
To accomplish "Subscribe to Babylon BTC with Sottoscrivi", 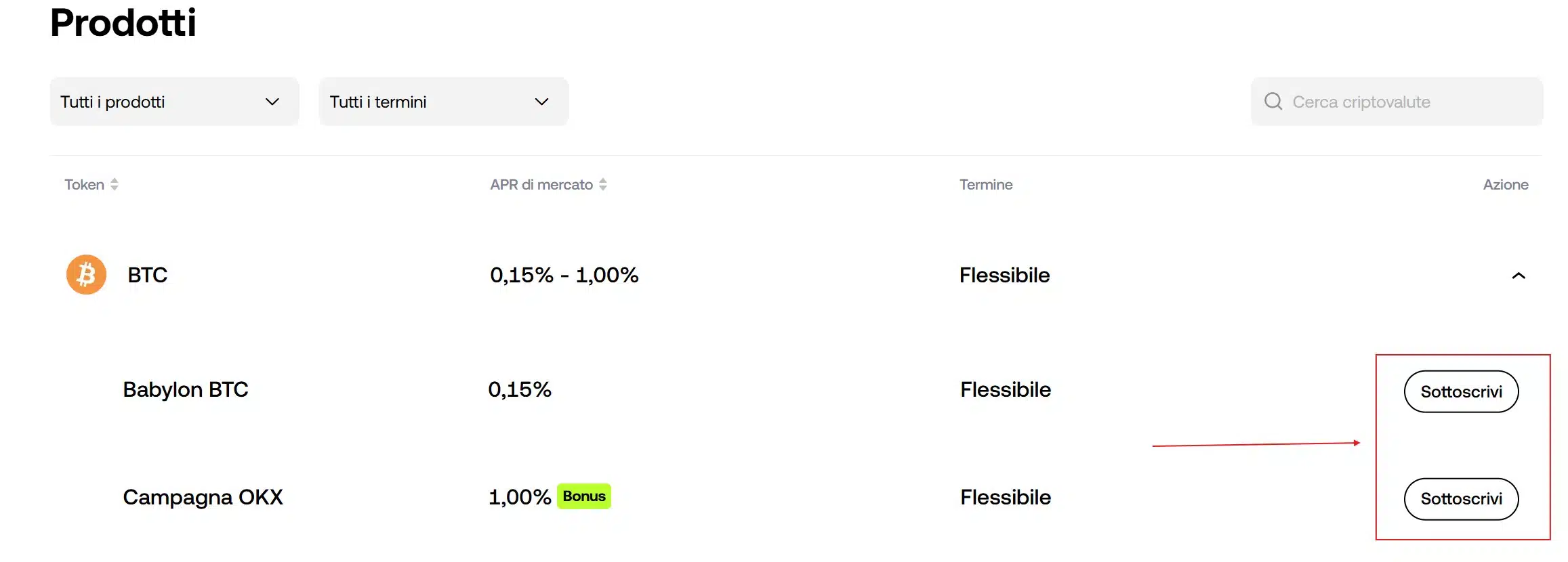I will pyautogui.click(x=1460, y=391).
